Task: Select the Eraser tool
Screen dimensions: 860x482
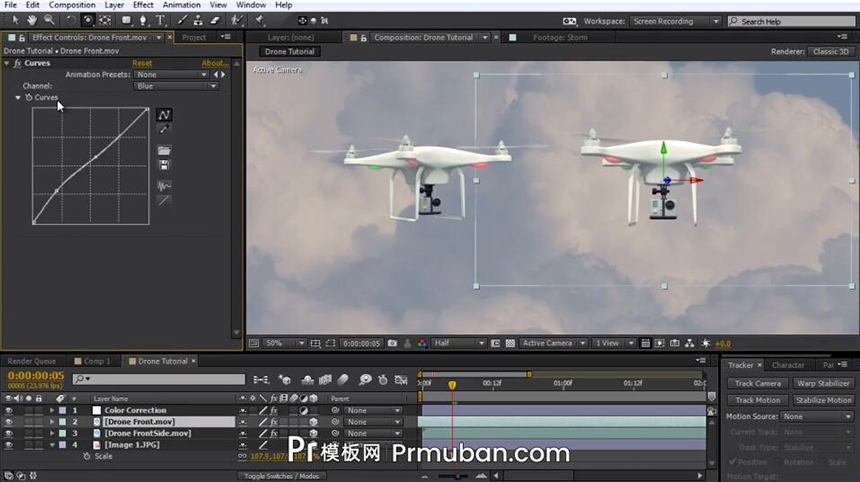Action: tap(213, 20)
